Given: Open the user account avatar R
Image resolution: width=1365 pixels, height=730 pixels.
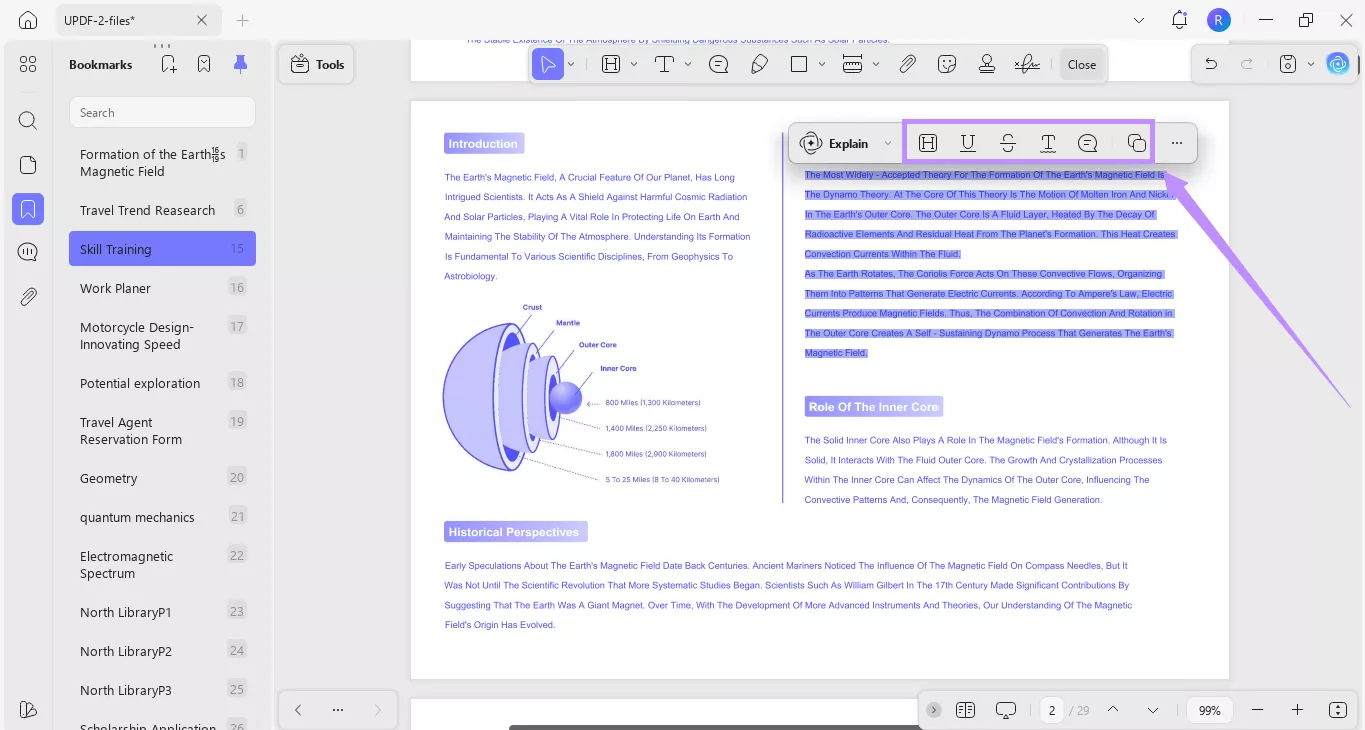Looking at the screenshot, I should [1219, 20].
